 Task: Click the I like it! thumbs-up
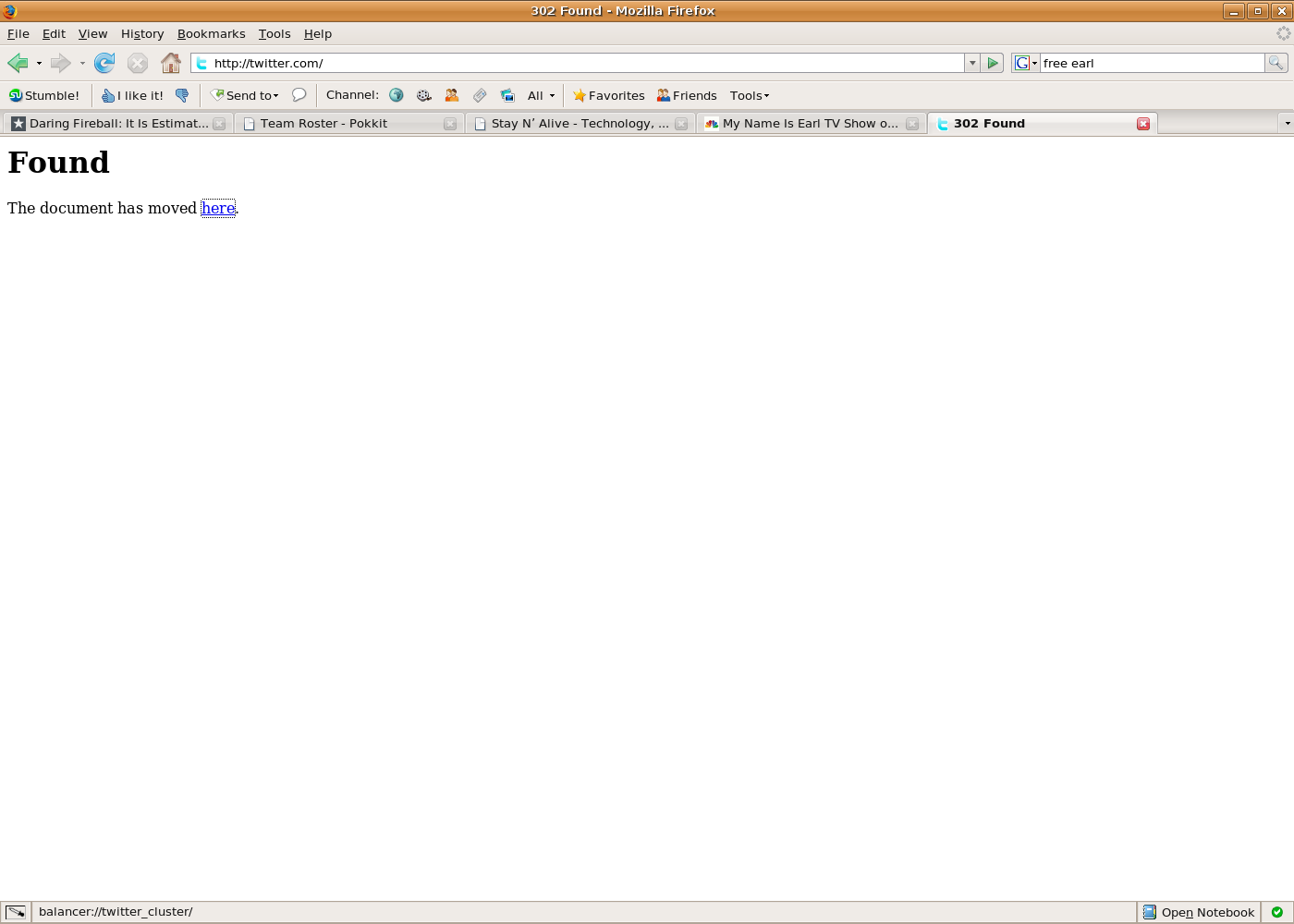tap(132, 95)
